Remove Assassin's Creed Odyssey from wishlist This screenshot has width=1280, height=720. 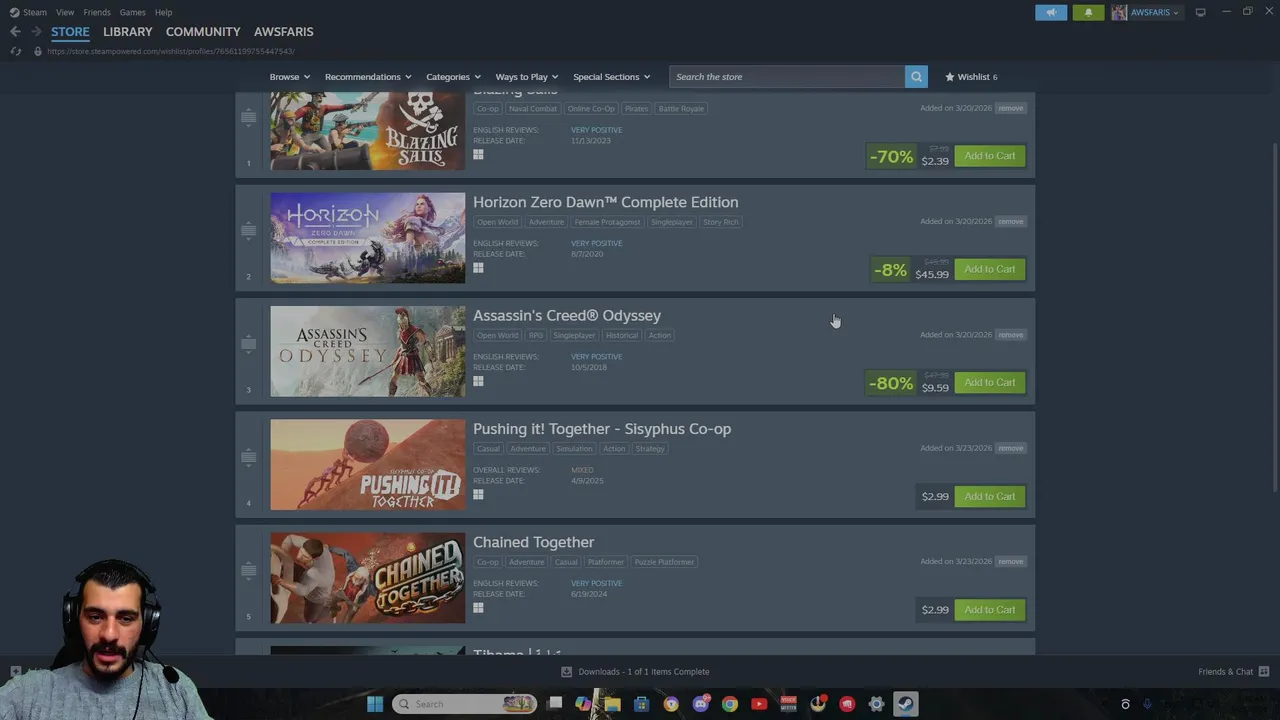pos(1010,335)
